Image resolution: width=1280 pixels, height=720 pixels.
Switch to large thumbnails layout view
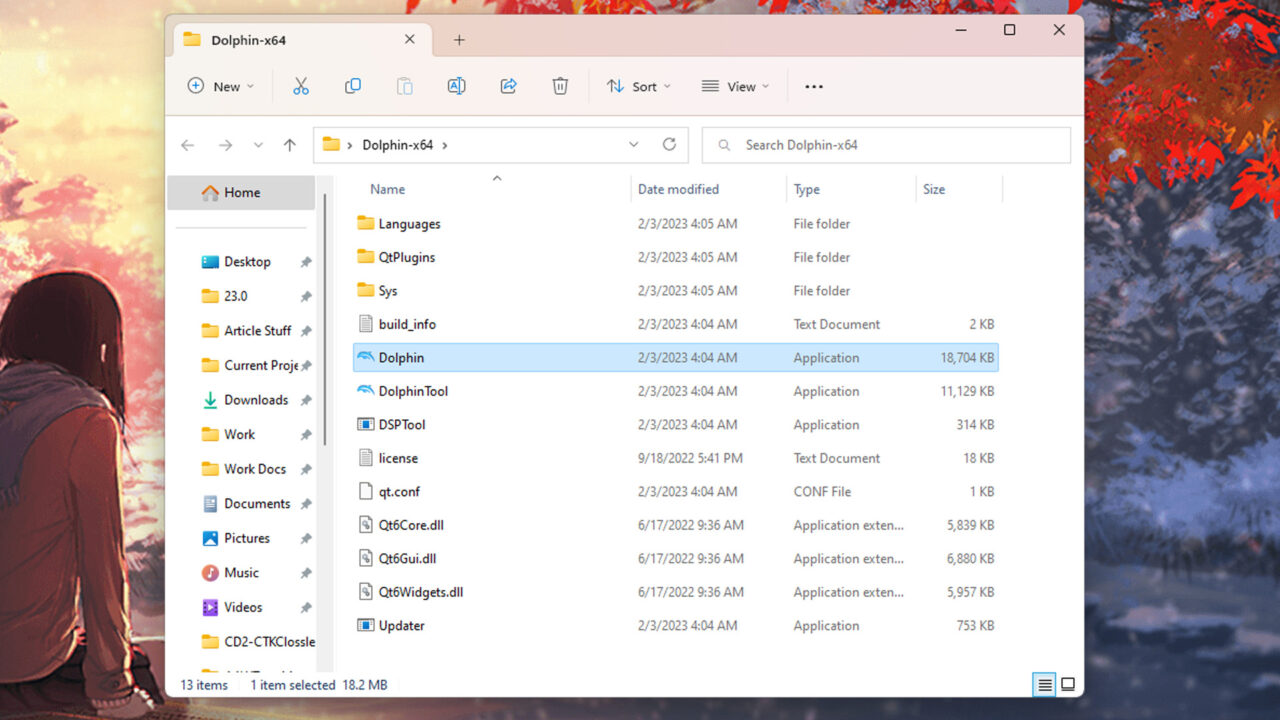click(x=1068, y=684)
